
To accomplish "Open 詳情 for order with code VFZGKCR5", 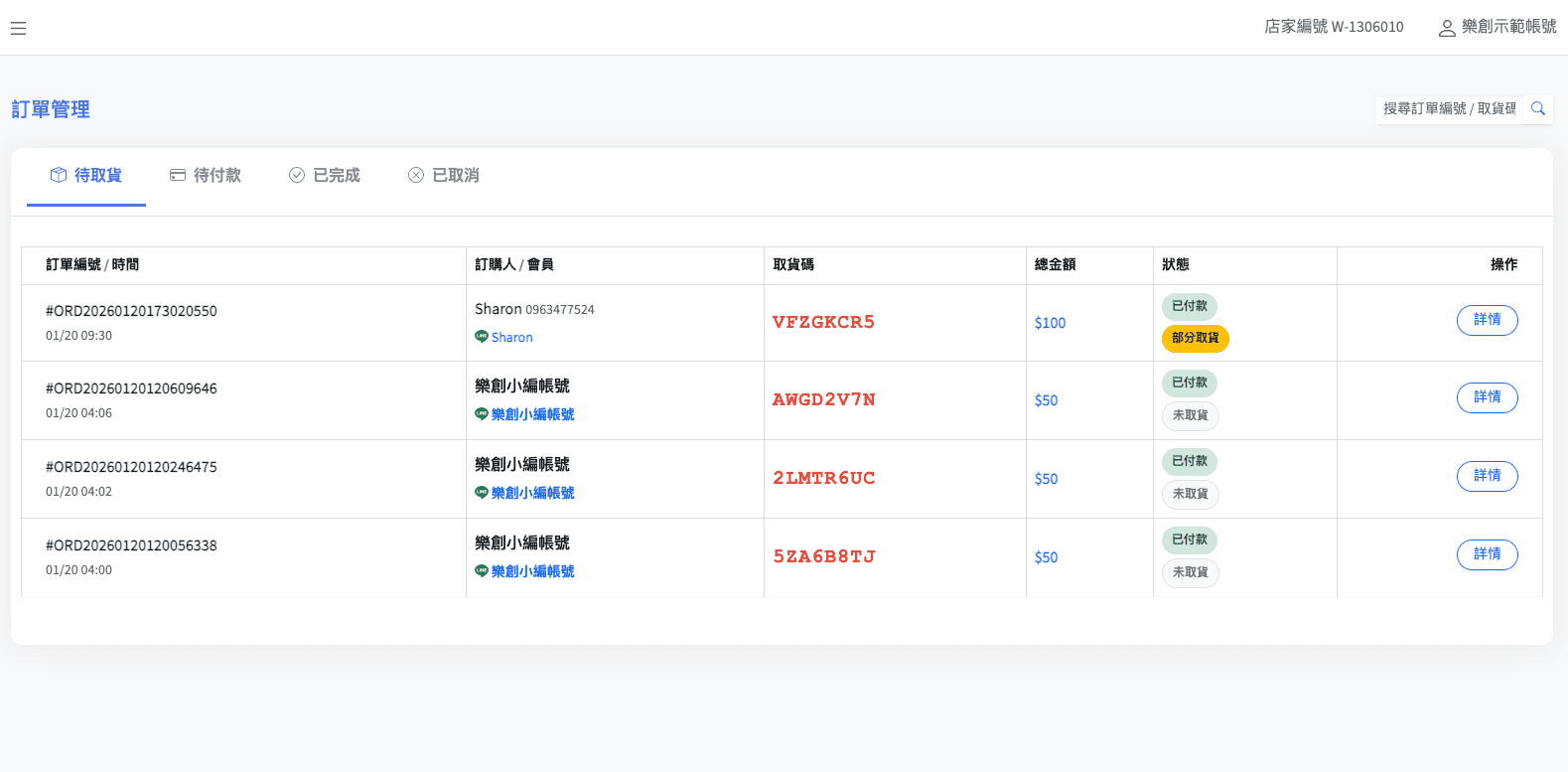I will pos(1487,320).
